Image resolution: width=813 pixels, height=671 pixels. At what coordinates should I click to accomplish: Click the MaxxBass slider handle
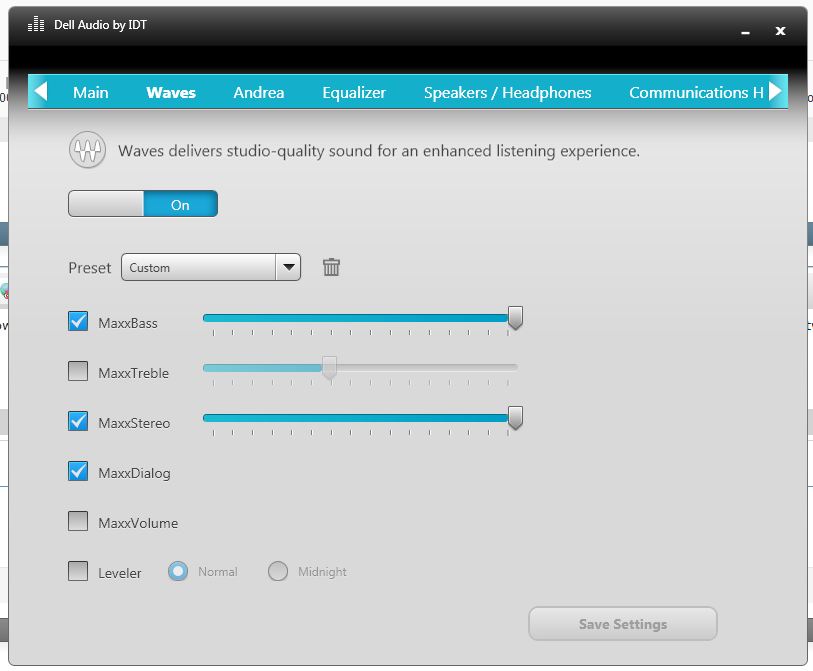tap(515, 317)
